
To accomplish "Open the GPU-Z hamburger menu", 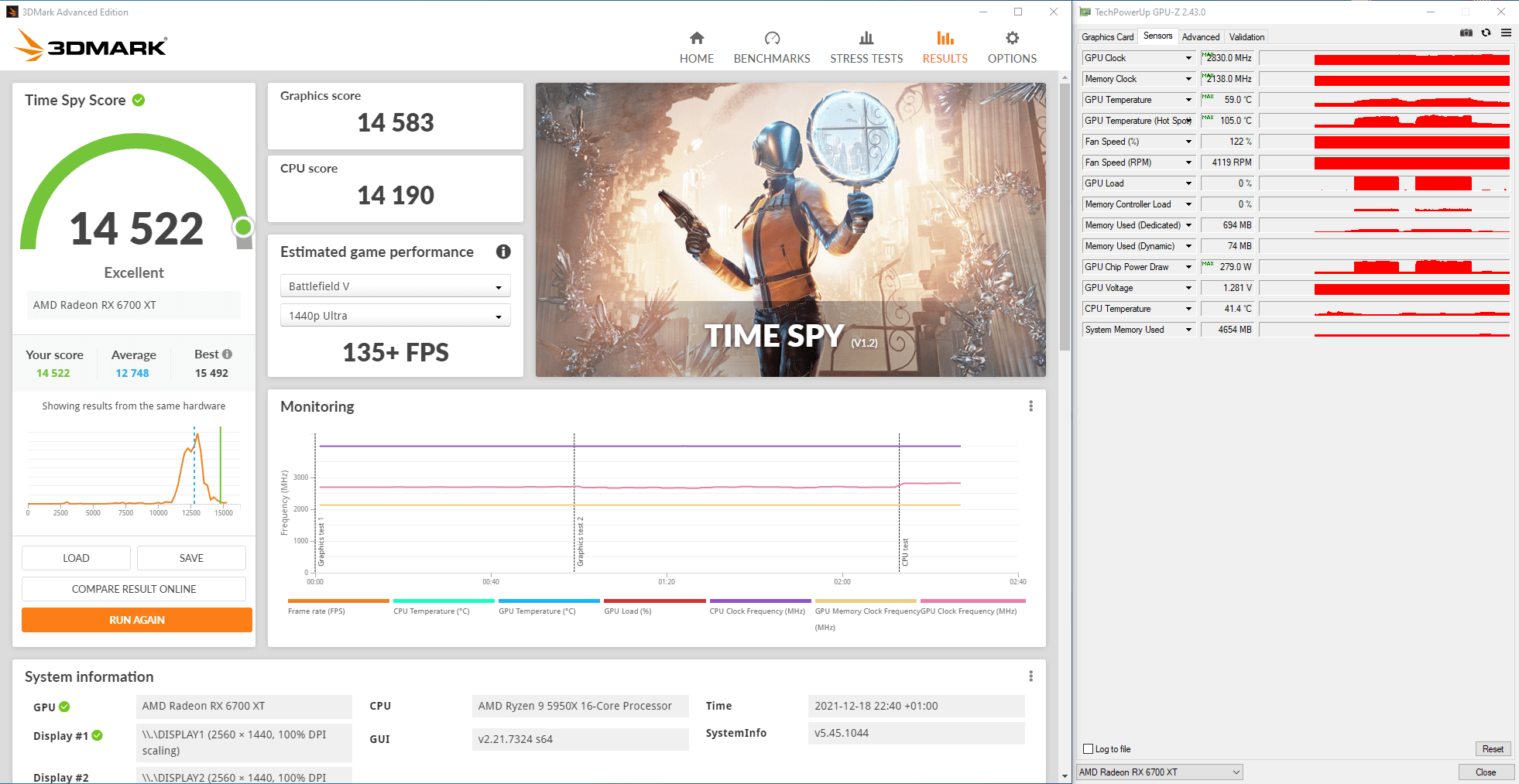I will click(x=1506, y=33).
